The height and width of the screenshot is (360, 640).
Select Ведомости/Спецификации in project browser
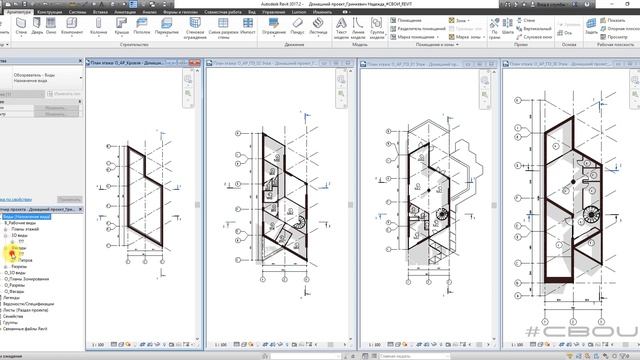tap(29, 304)
